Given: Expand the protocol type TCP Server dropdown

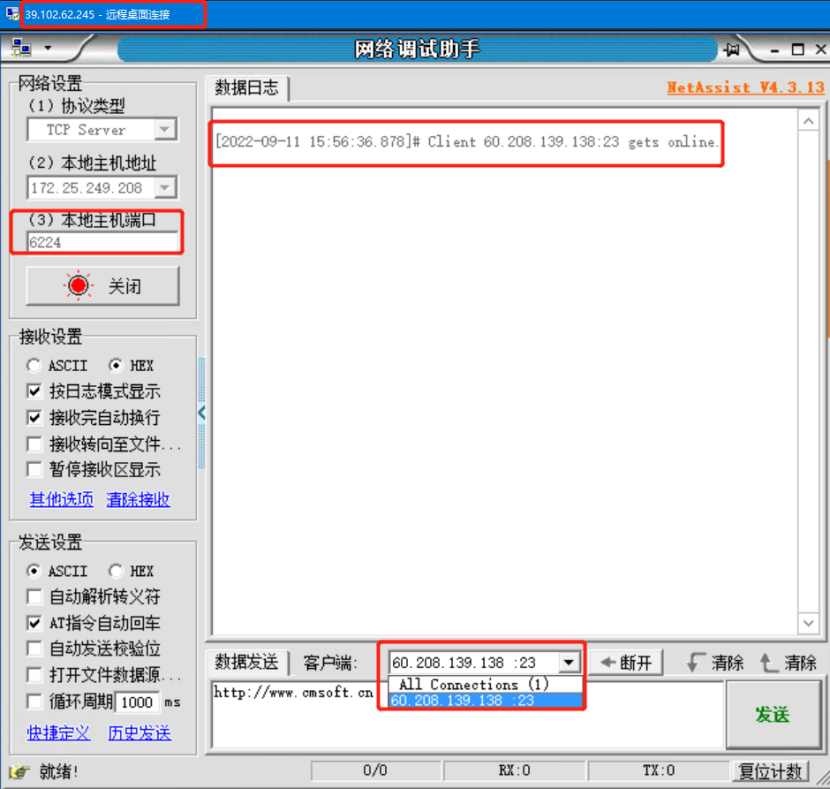Looking at the screenshot, I should [165, 130].
